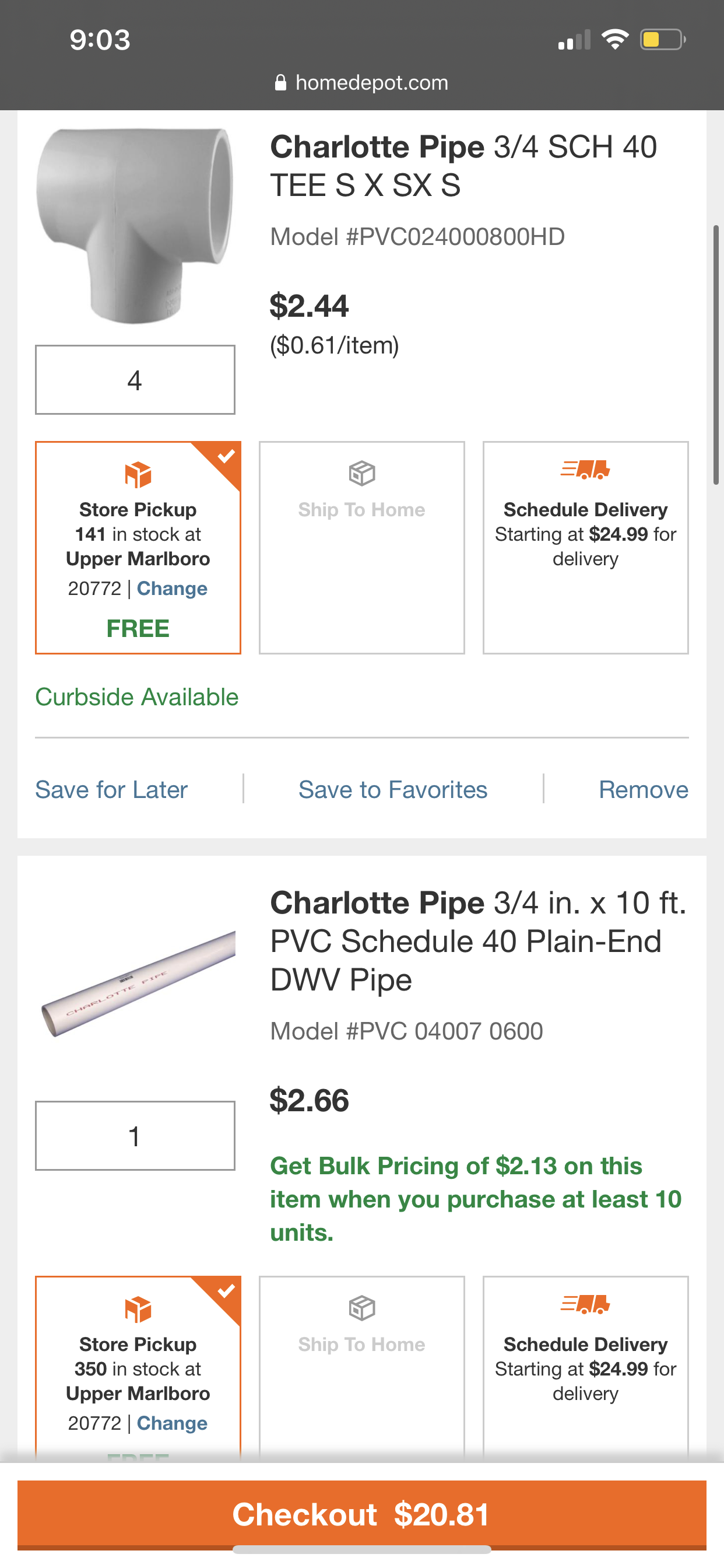Screen dimensions: 724x1568
Task: Tap the Ship To Home package icon for tee
Action: 362,473
